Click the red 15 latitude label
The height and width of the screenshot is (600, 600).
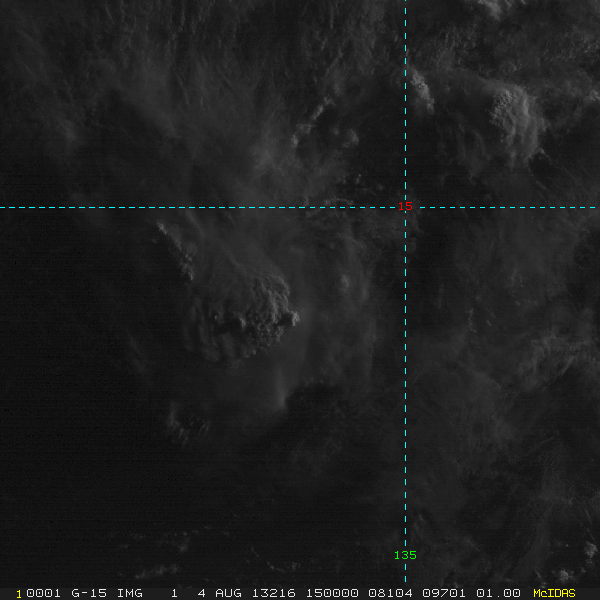tap(406, 206)
